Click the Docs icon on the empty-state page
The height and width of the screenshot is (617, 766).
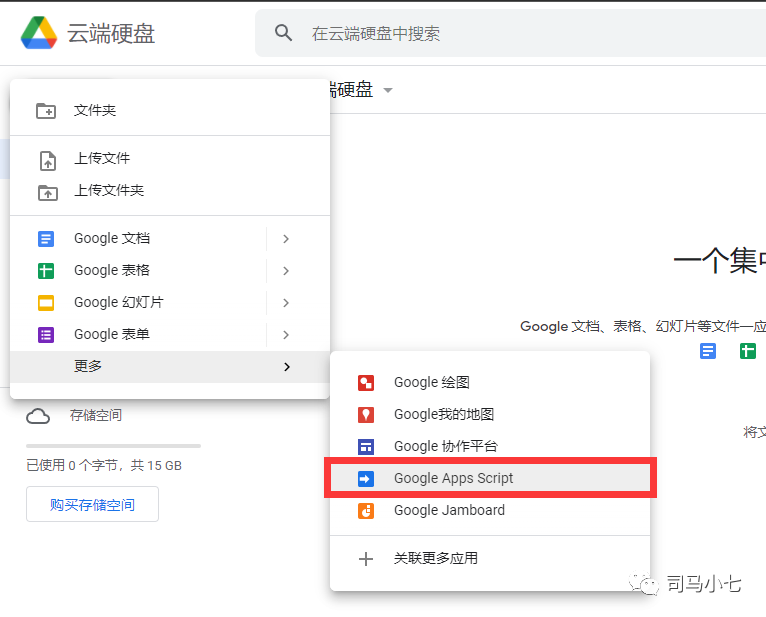point(708,351)
